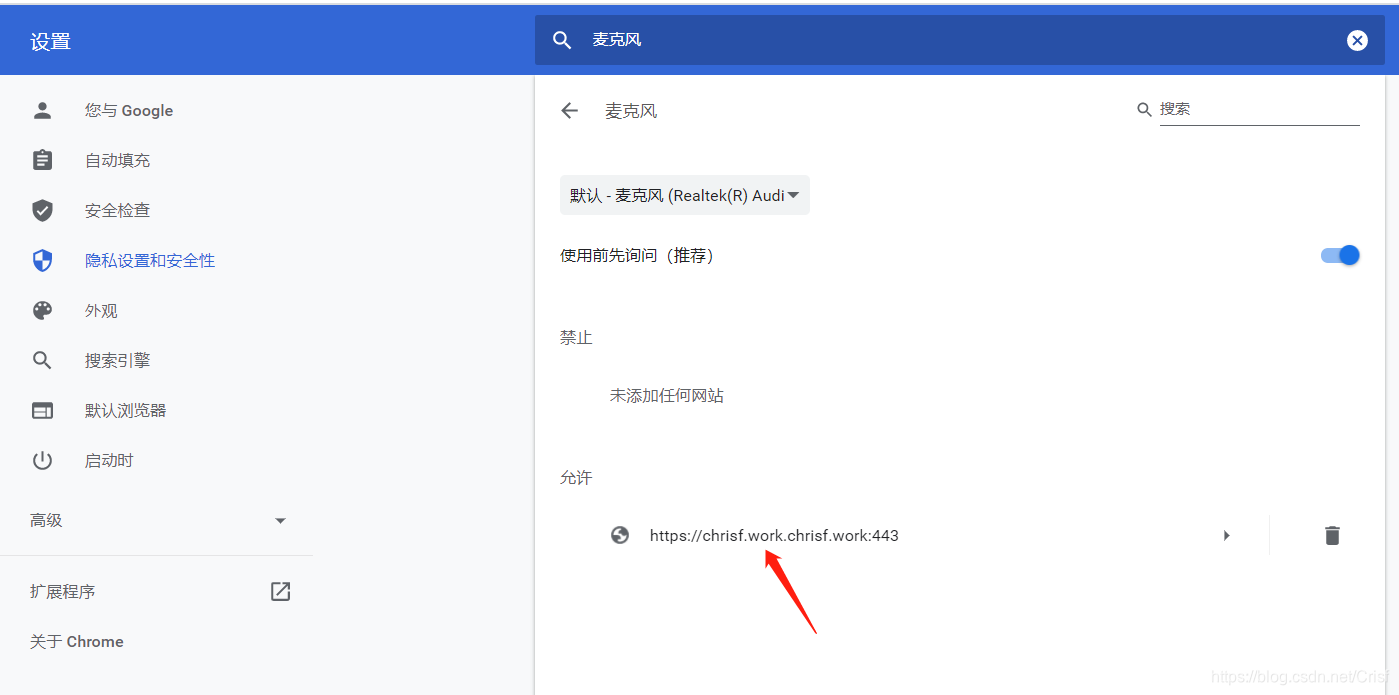The width and height of the screenshot is (1399, 695).
Task: Toggle 使用前先询问 switch
Action: click(x=1340, y=255)
